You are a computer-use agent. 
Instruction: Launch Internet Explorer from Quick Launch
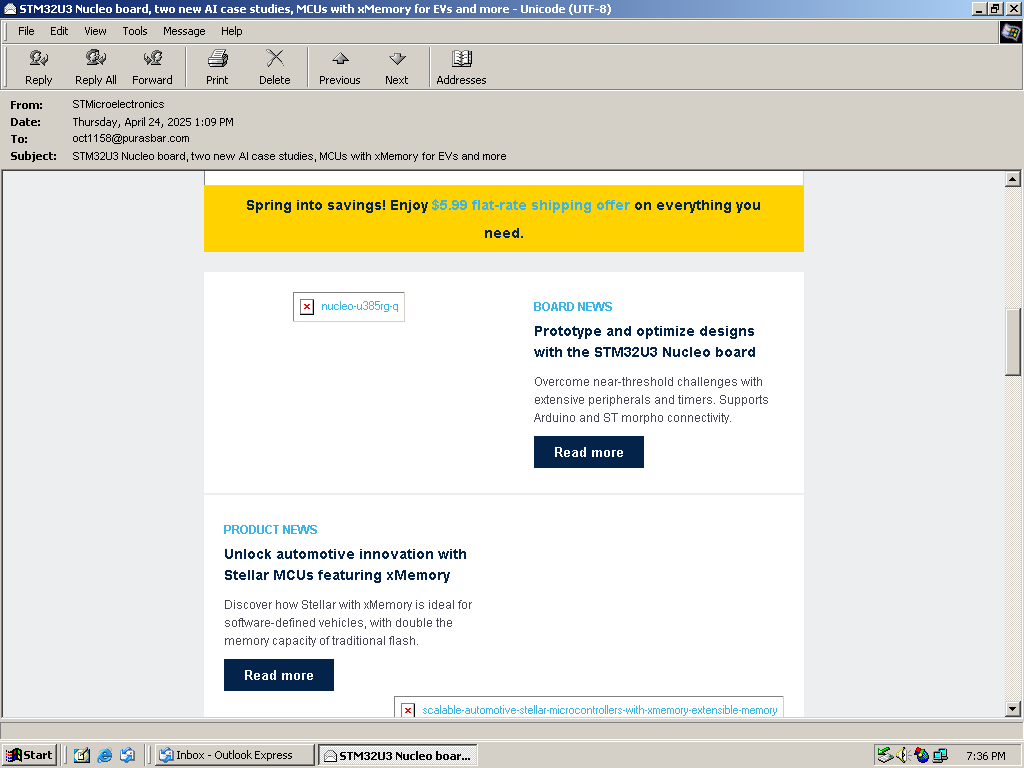[104, 755]
